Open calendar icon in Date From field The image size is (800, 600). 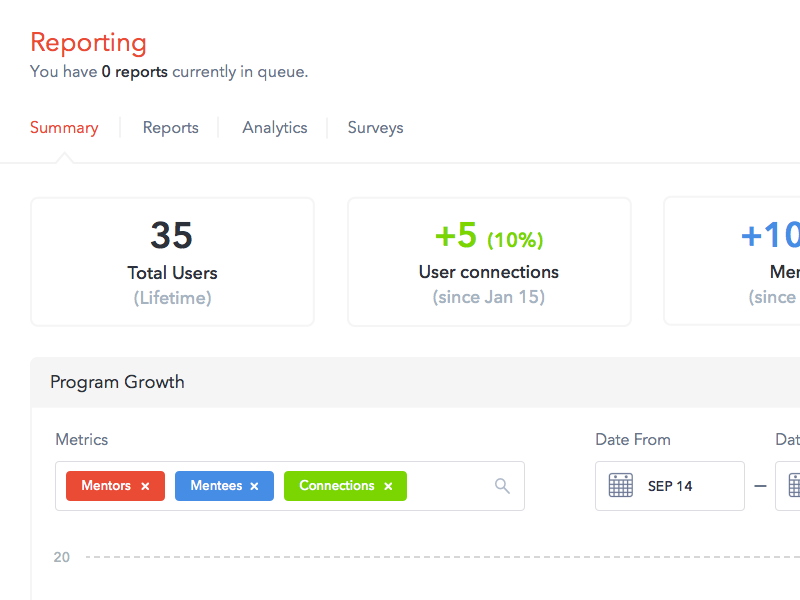pos(620,485)
